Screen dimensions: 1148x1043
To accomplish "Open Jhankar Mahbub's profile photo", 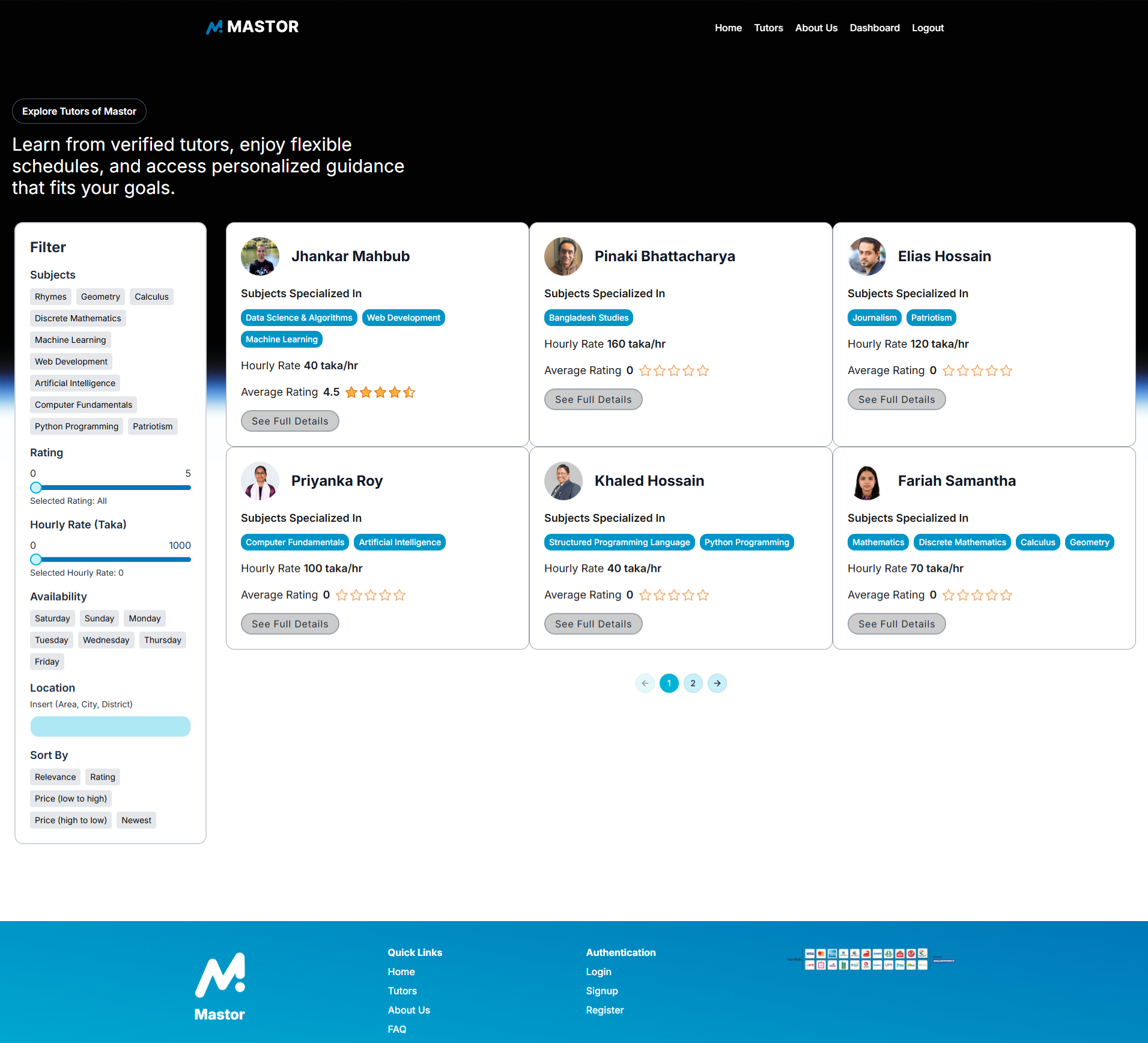I will (260, 256).
